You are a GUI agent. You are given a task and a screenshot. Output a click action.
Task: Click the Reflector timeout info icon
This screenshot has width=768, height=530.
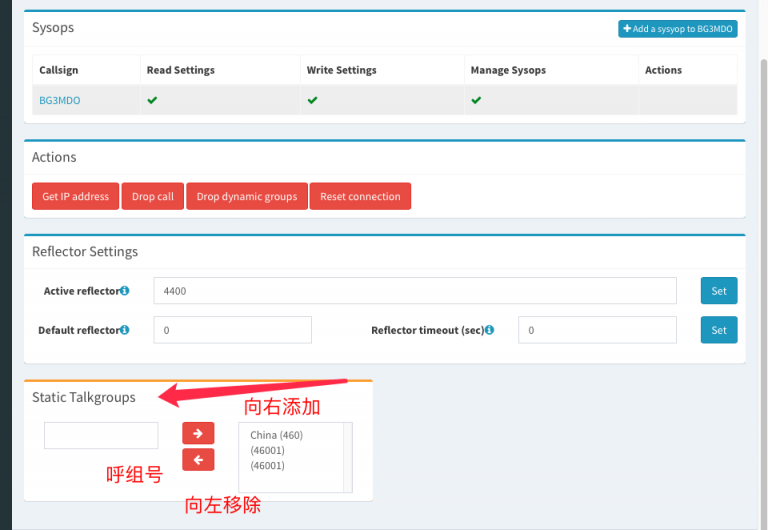click(489, 330)
